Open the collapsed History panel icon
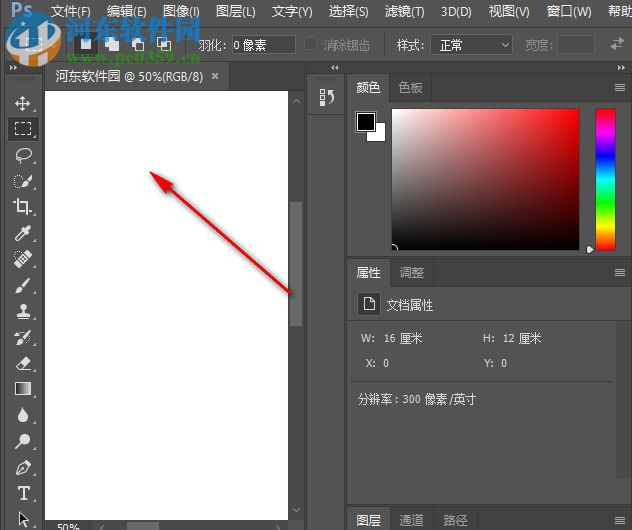 click(326, 97)
